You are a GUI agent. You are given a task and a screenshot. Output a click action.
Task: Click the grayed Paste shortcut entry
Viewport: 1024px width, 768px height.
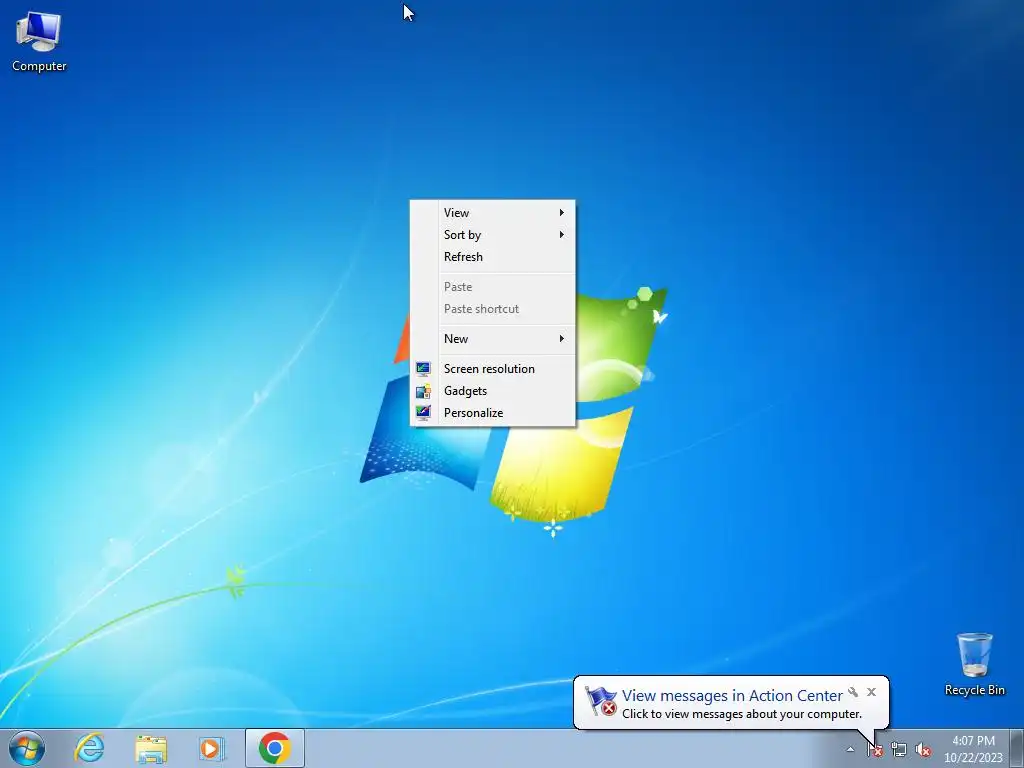(x=492, y=309)
